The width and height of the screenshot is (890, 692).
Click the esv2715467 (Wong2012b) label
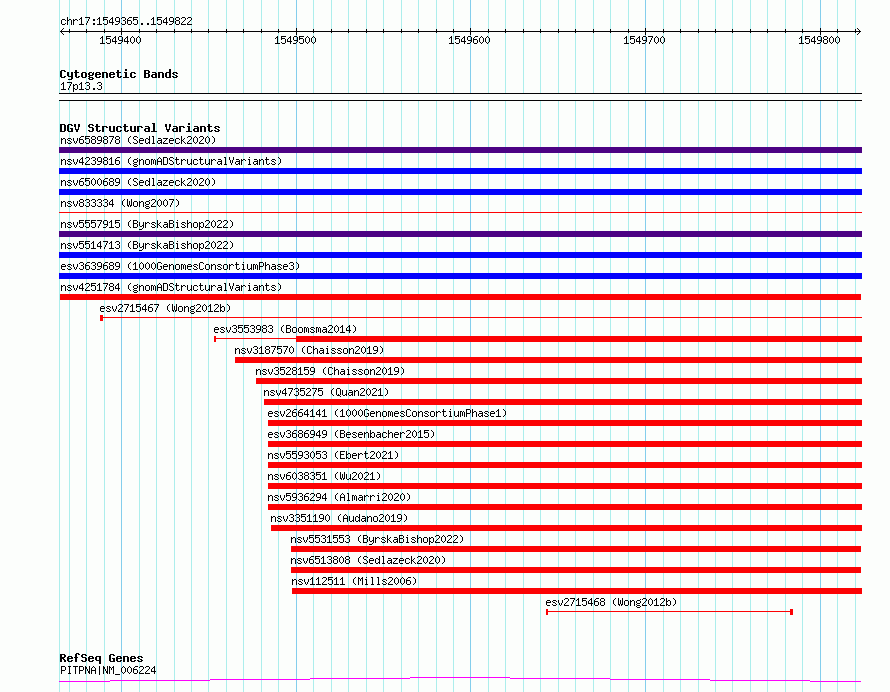[165, 308]
